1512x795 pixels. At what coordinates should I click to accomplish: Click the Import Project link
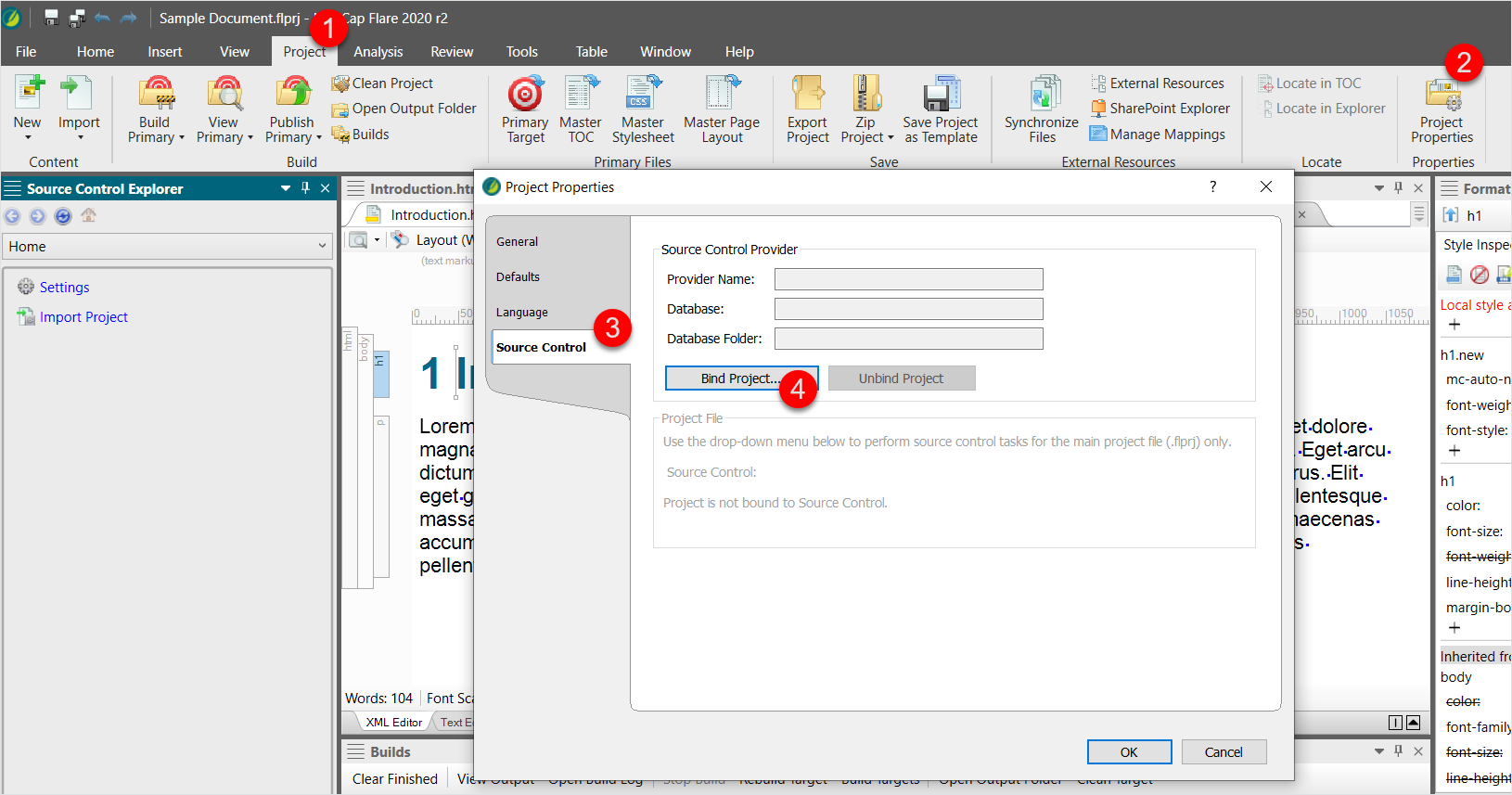83,317
